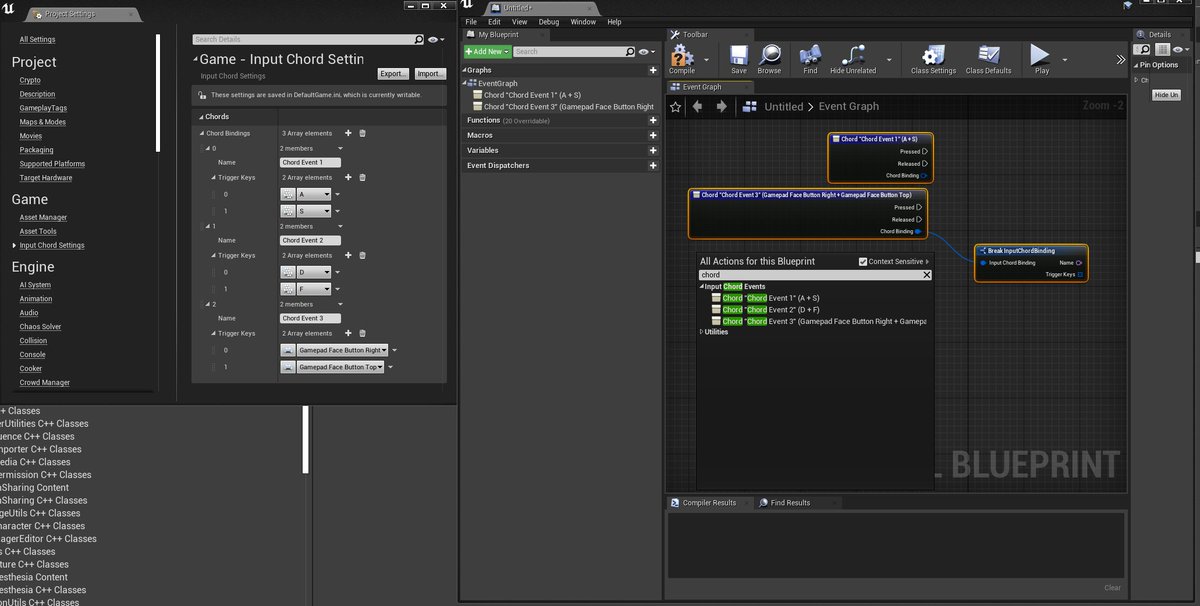Open Find in blueprint

(x=810, y=58)
